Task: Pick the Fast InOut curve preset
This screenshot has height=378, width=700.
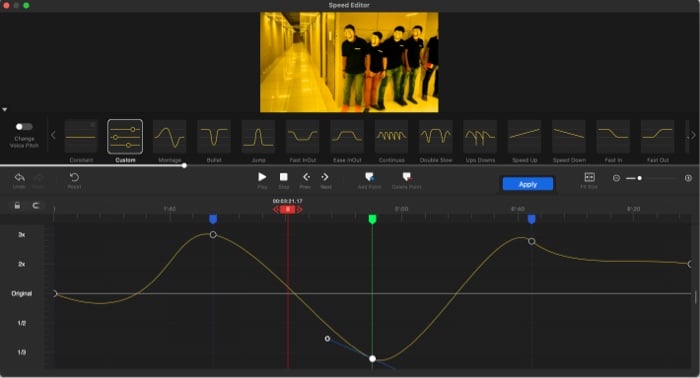Action: (x=303, y=137)
